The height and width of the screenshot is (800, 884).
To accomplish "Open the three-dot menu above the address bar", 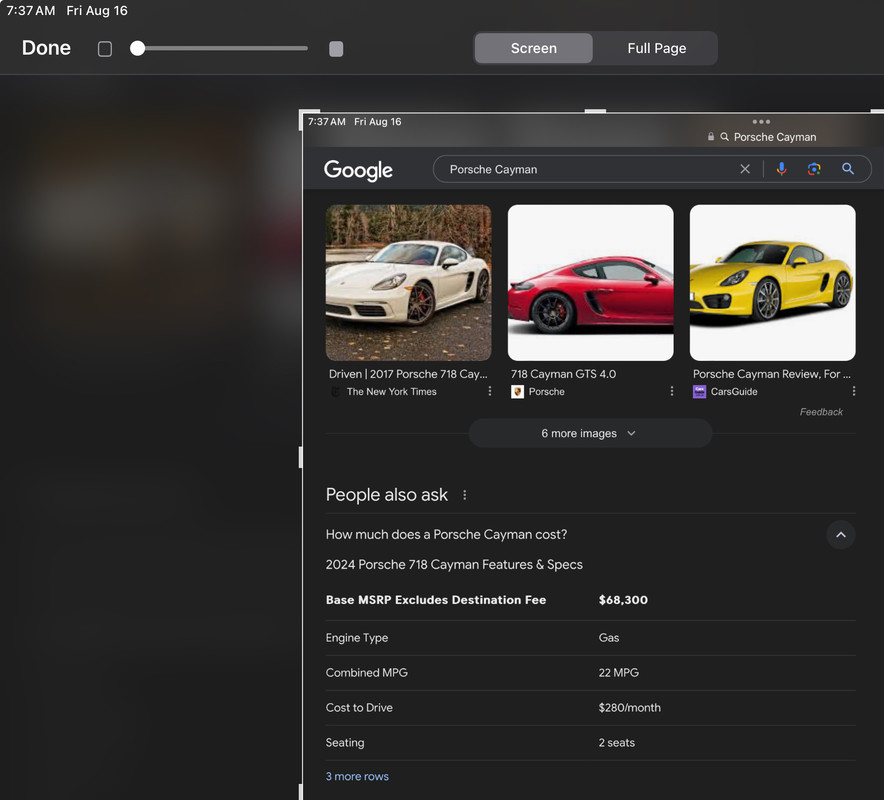I will click(761, 122).
